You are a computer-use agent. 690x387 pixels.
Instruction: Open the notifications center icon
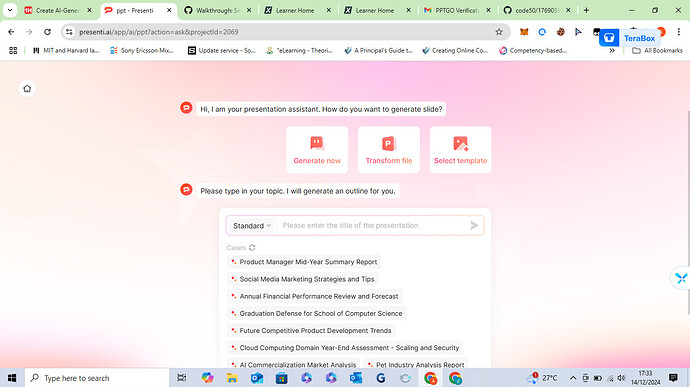point(673,378)
